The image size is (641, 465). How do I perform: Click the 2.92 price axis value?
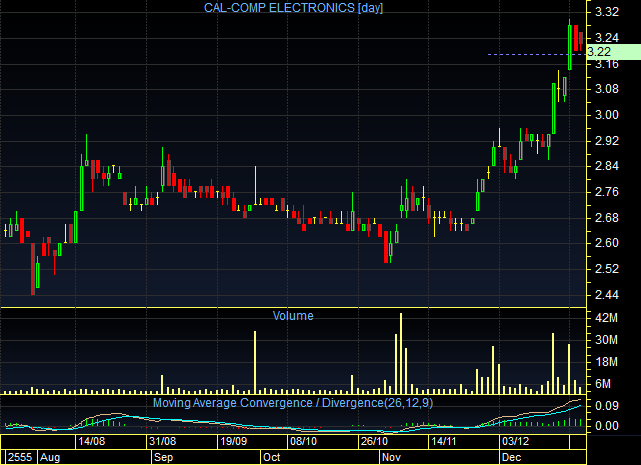tap(607, 141)
